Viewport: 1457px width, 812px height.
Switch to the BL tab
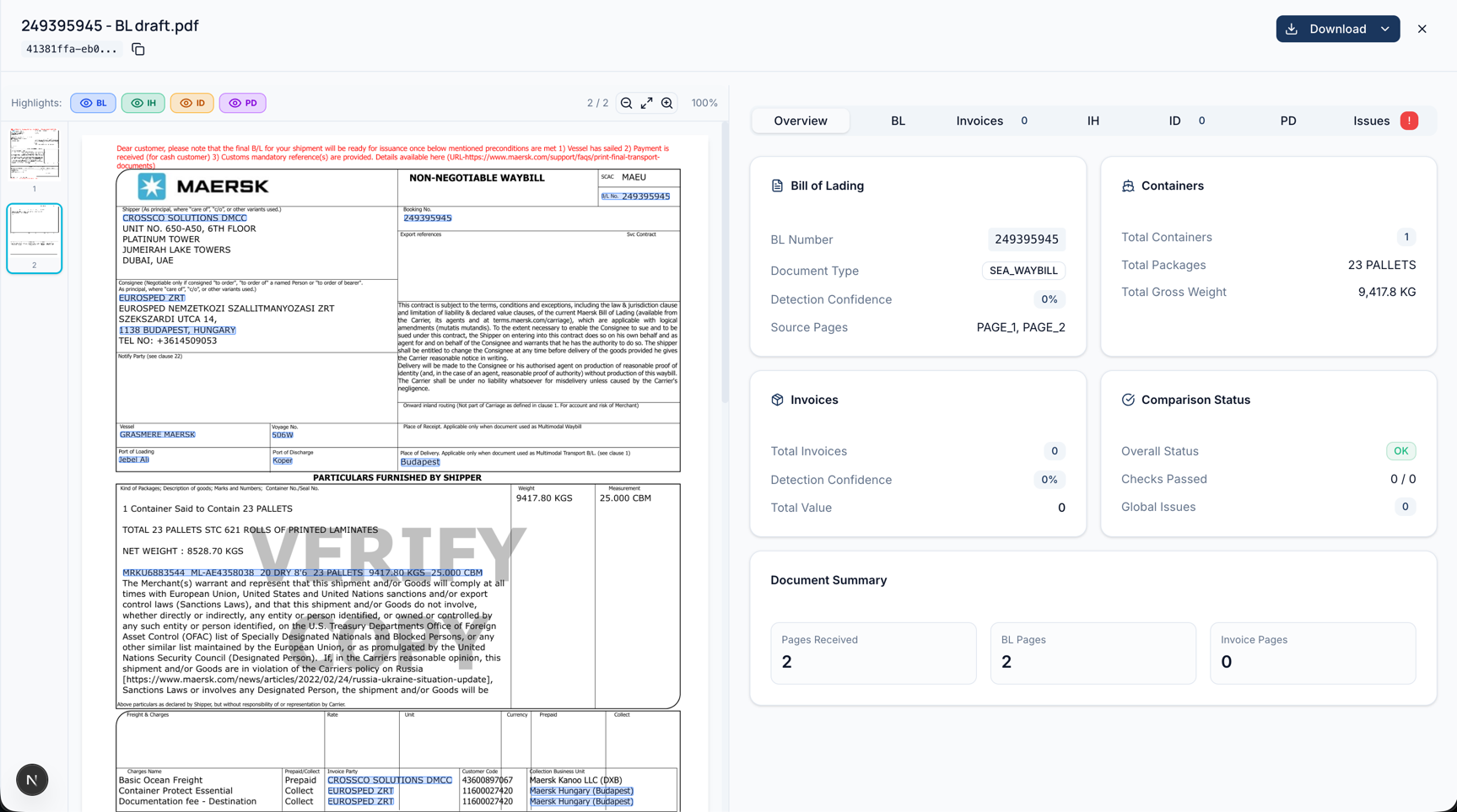(x=898, y=121)
